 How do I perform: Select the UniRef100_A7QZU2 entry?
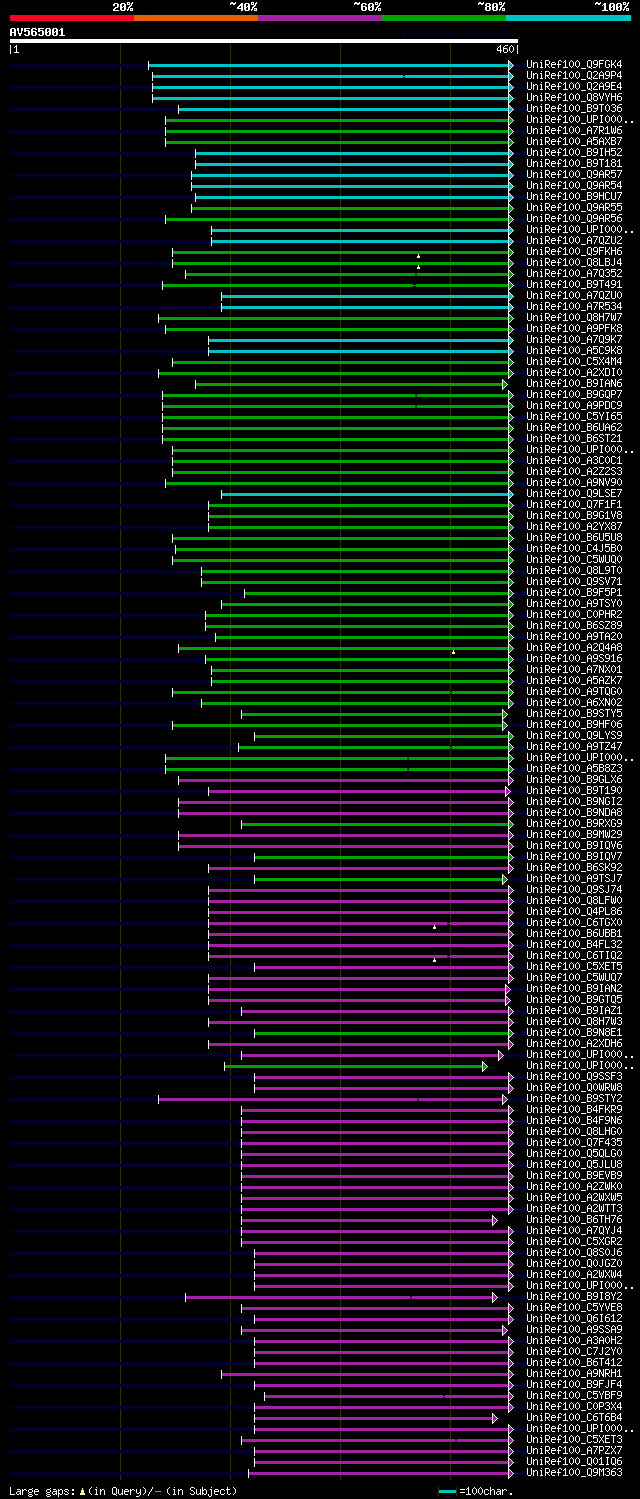coord(574,241)
